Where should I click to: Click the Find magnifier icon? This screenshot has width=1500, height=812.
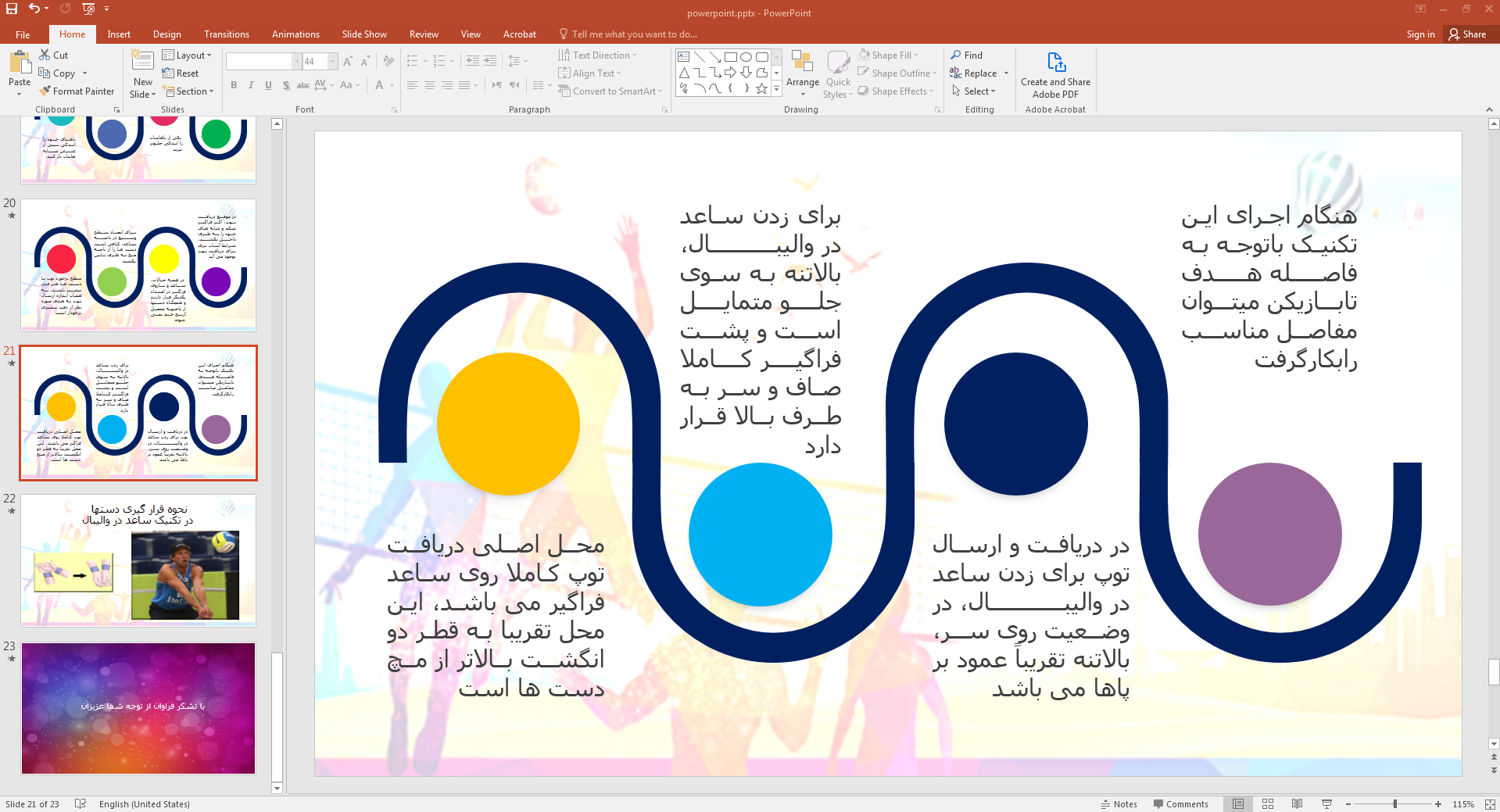point(956,55)
